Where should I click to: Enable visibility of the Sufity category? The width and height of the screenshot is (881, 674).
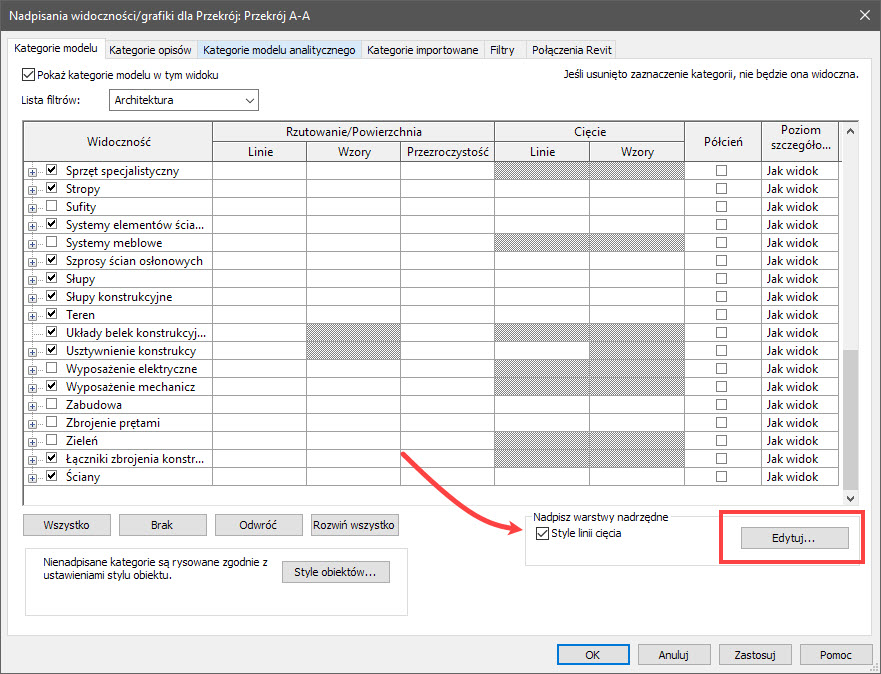[x=51, y=207]
